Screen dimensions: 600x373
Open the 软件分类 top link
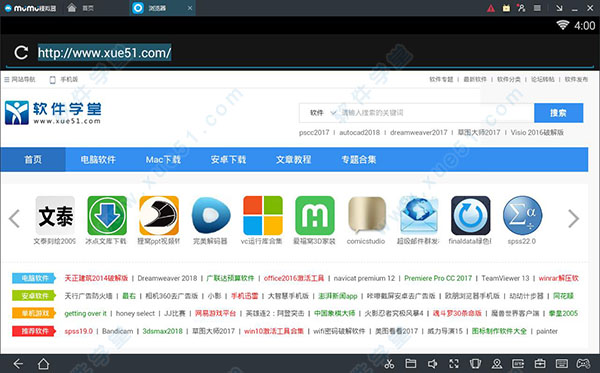(x=509, y=79)
